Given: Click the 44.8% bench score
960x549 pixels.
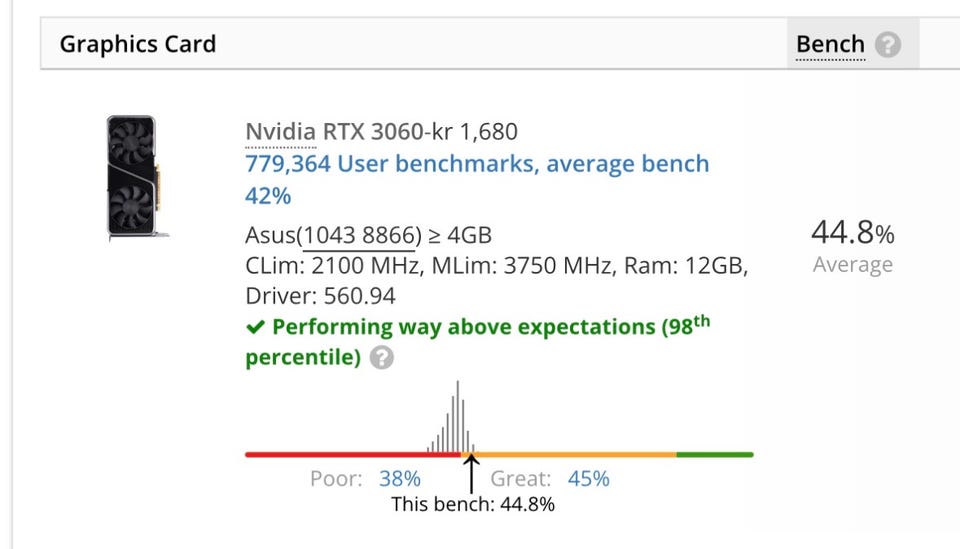Looking at the screenshot, I should coord(852,234).
